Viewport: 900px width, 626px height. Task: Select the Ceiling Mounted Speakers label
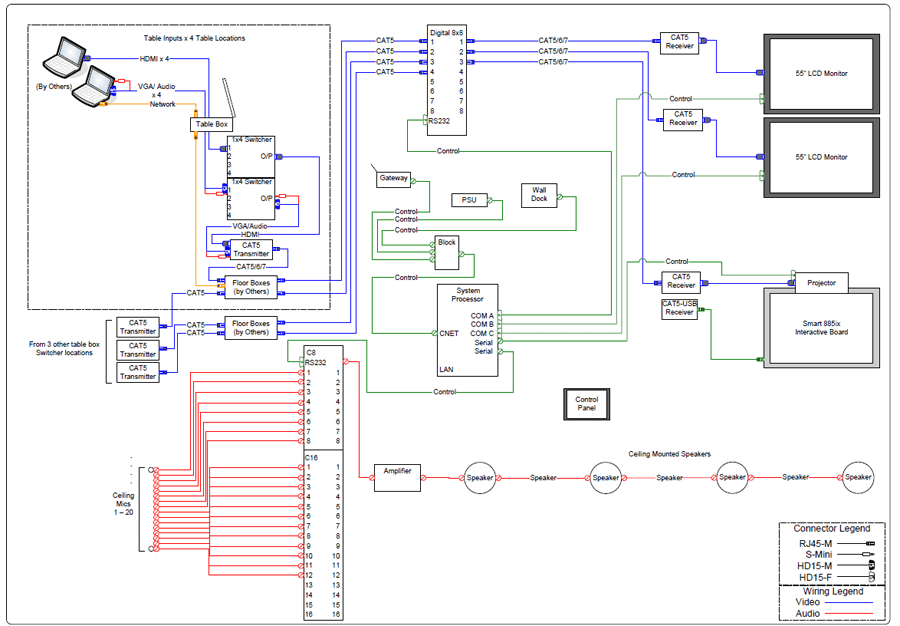pyautogui.click(x=669, y=454)
